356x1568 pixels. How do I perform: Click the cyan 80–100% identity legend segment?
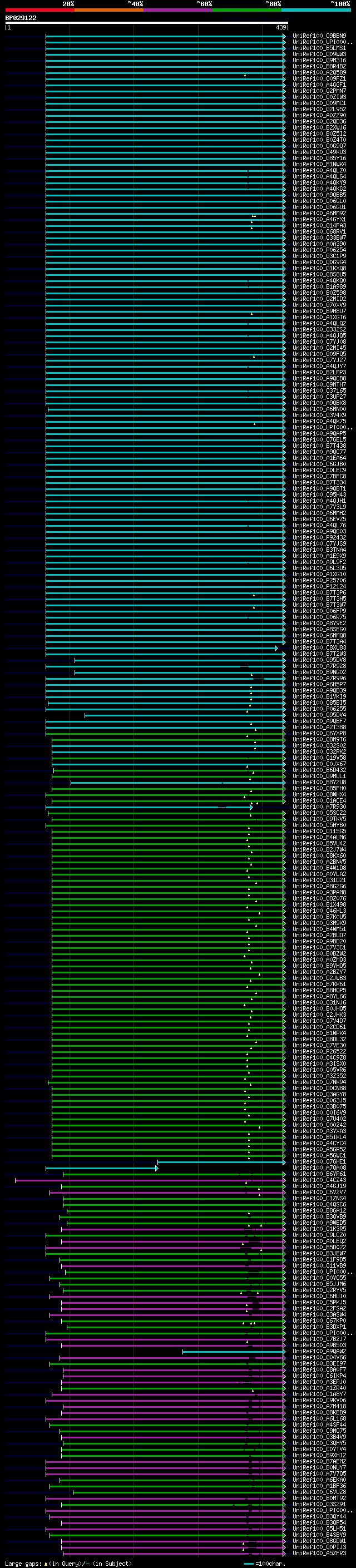[317, 10]
